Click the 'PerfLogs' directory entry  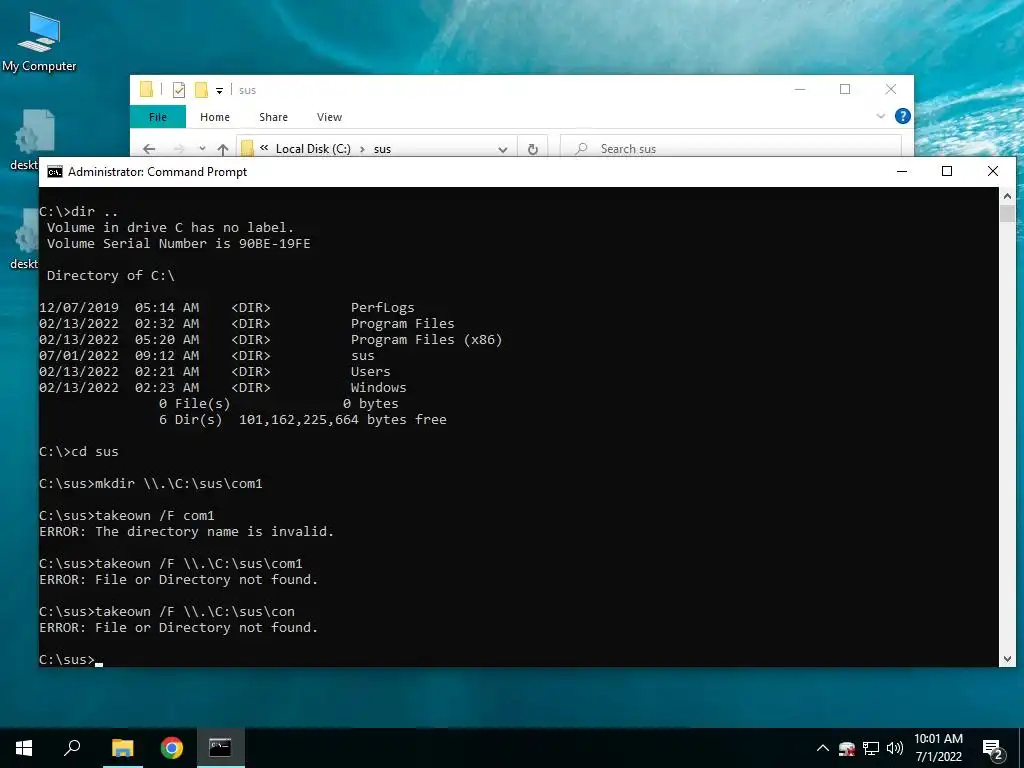coord(383,308)
